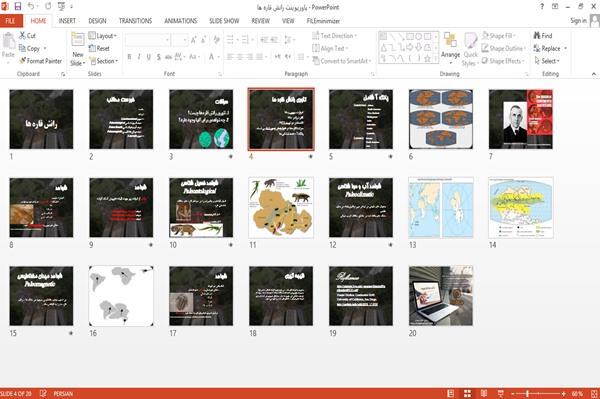Activate the Format Painter
600x399 pixels.
point(40,61)
